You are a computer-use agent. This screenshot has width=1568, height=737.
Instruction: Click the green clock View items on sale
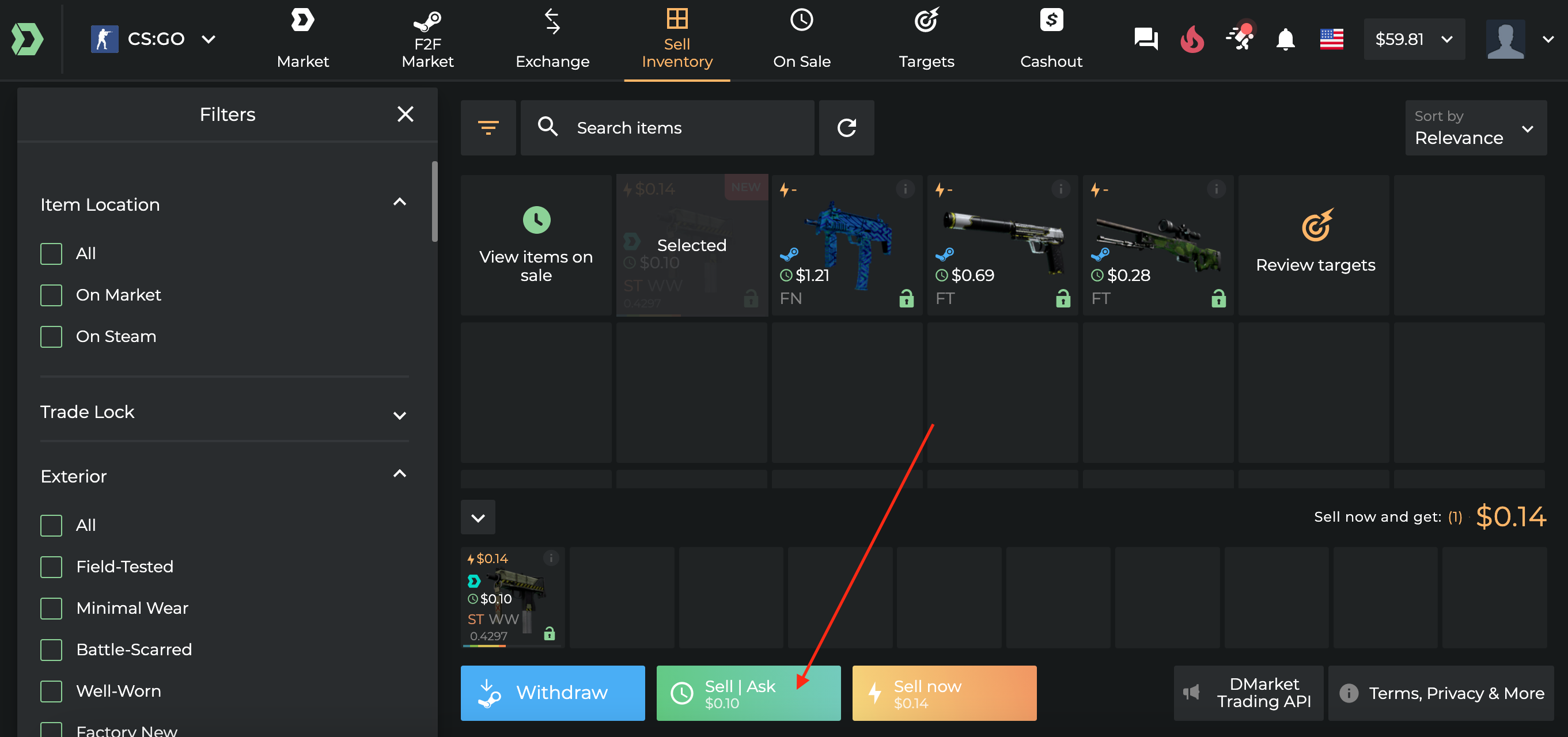click(536, 220)
